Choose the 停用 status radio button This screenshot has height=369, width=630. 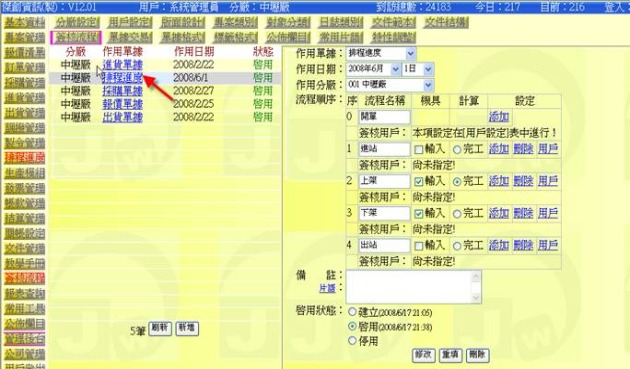352,341
